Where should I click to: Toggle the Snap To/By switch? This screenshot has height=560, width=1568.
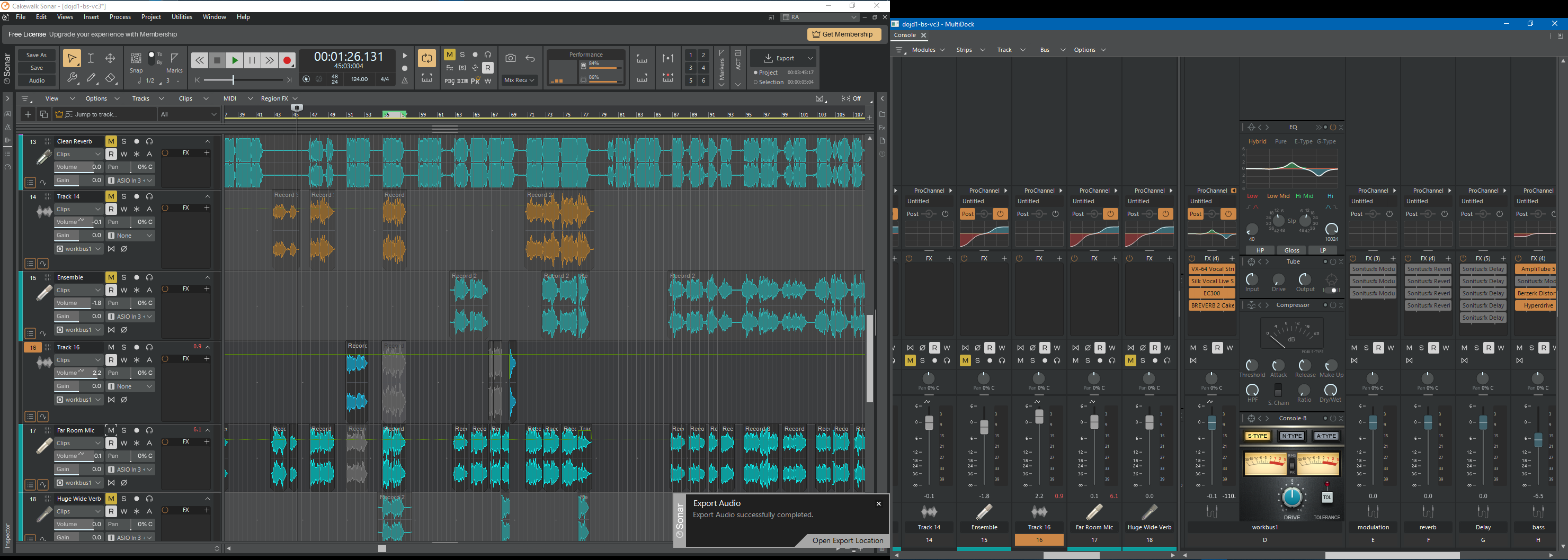pyautogui.click(x=151, y=58)
